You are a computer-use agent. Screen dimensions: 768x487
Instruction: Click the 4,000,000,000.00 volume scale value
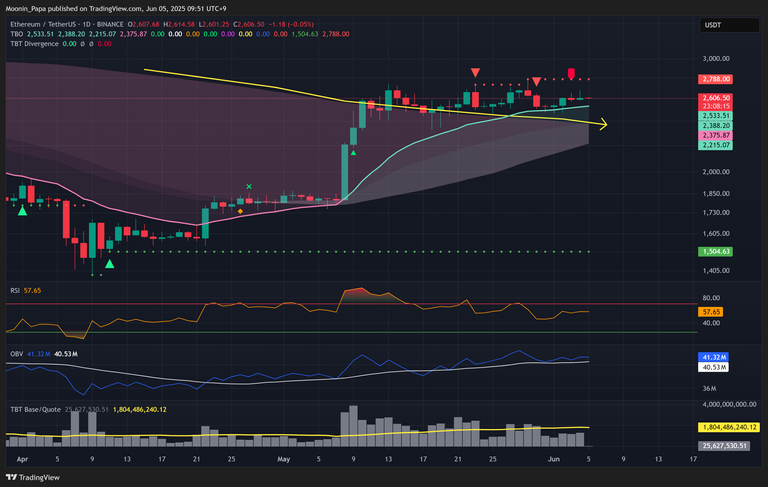click(729, 404)
